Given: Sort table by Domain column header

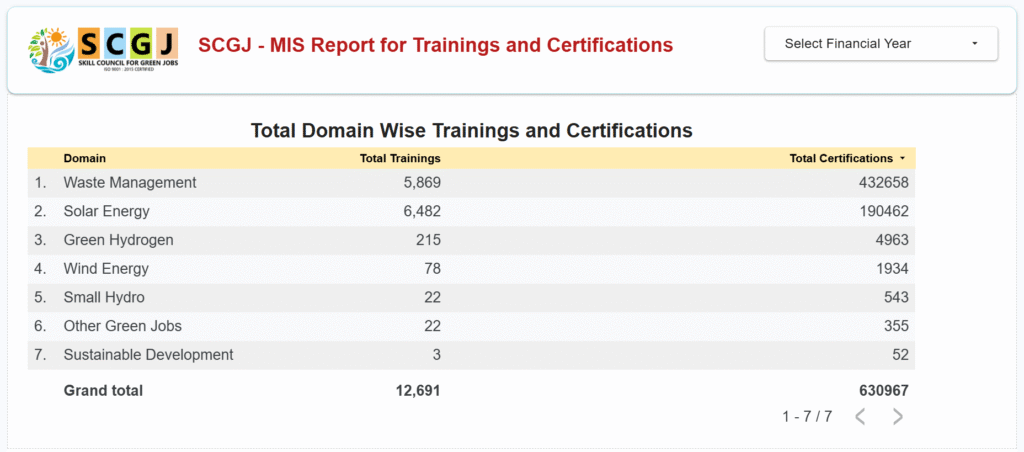Looking at the screenshot, I should [85, 158].
